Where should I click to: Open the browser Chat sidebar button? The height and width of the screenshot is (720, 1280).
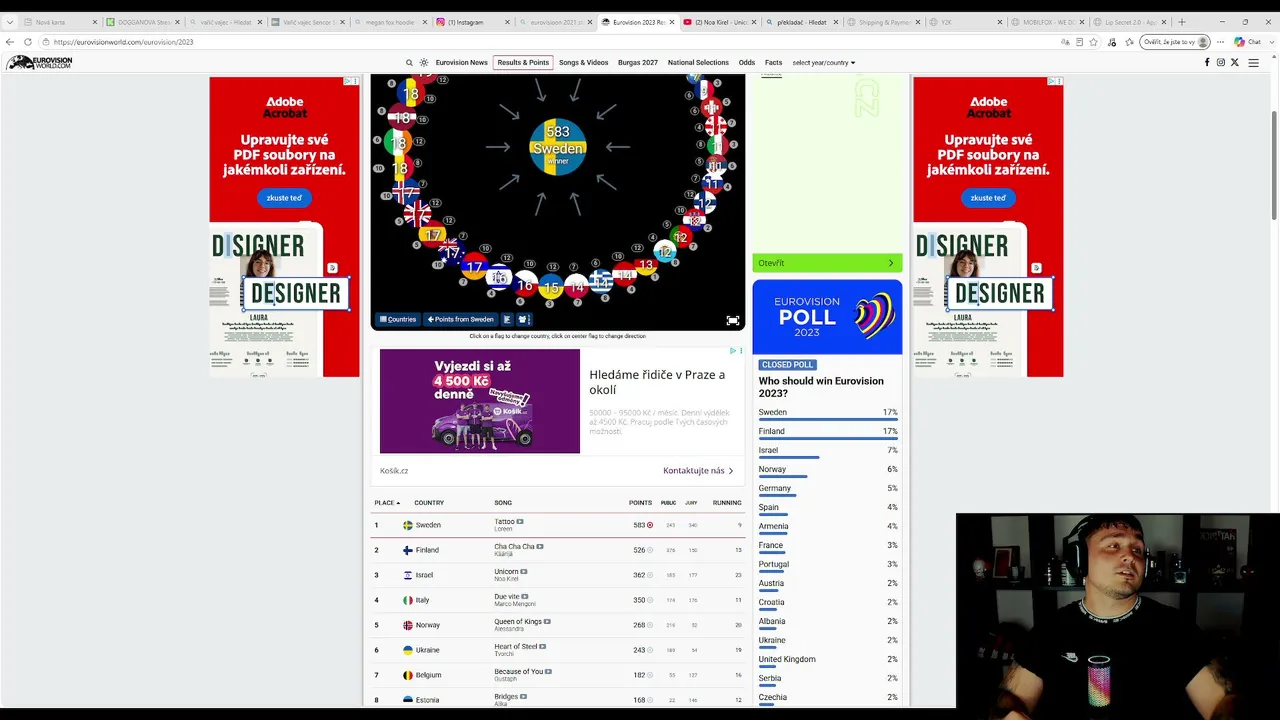(x=1248, y=42)
